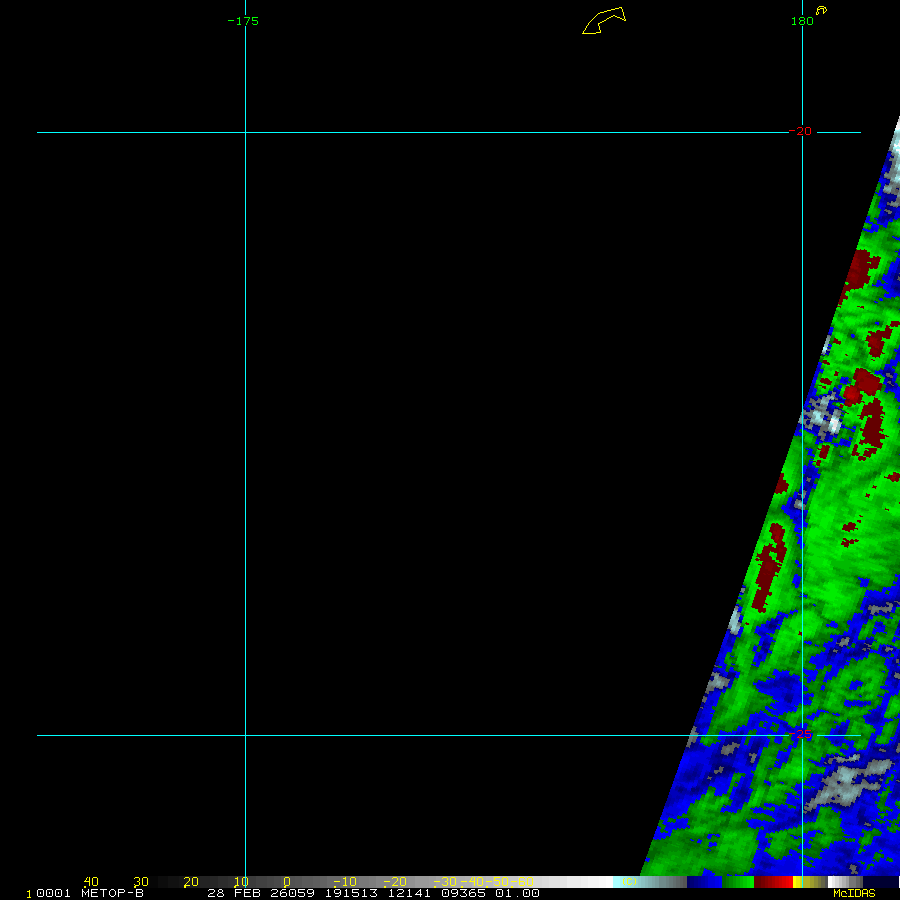Click the 191513 time stamp text
The width and height of the screenshot is (900, 900).
pos(350,893)
